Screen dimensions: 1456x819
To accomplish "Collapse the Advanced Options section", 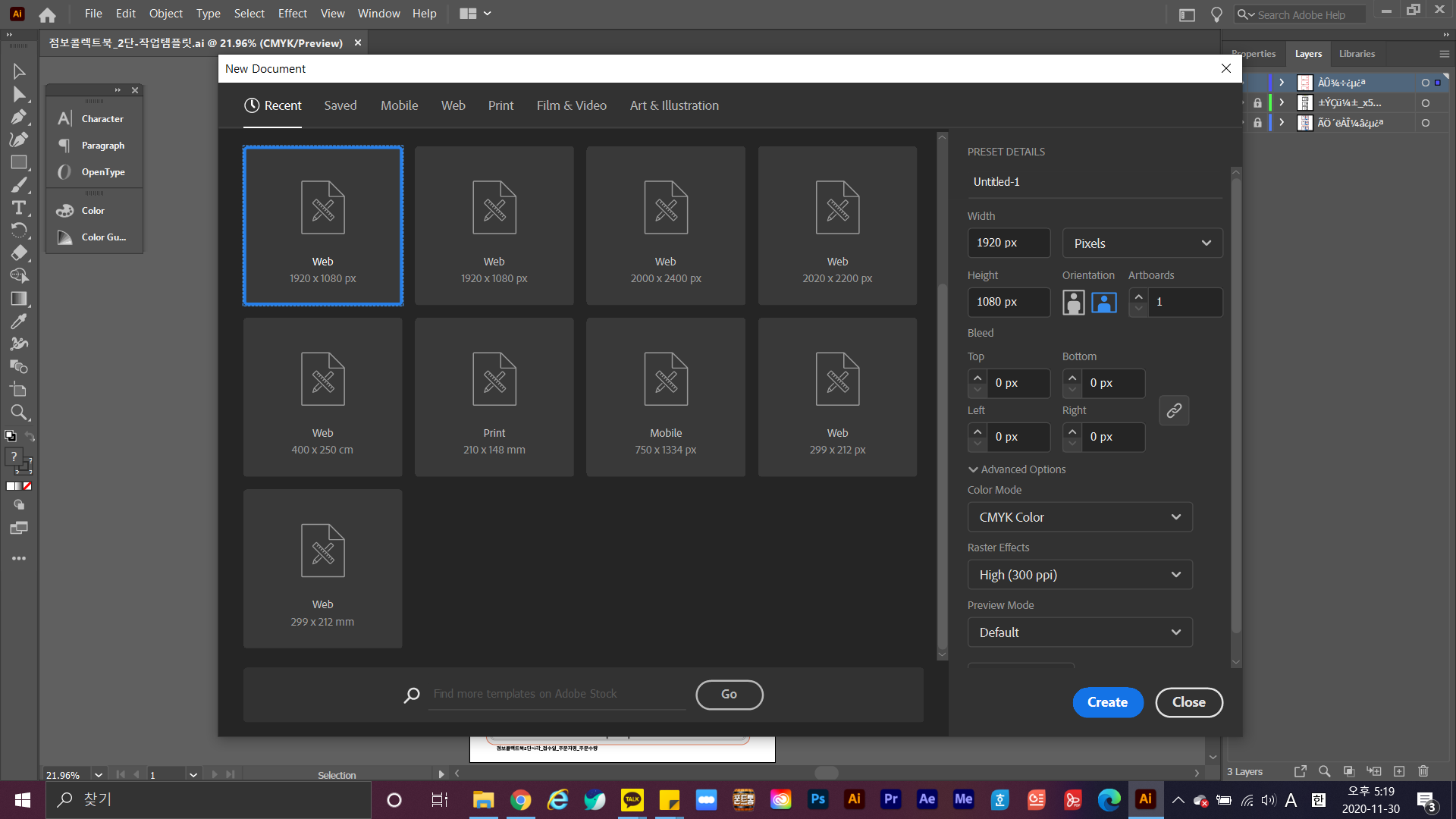I will click(x=973, y=469).
